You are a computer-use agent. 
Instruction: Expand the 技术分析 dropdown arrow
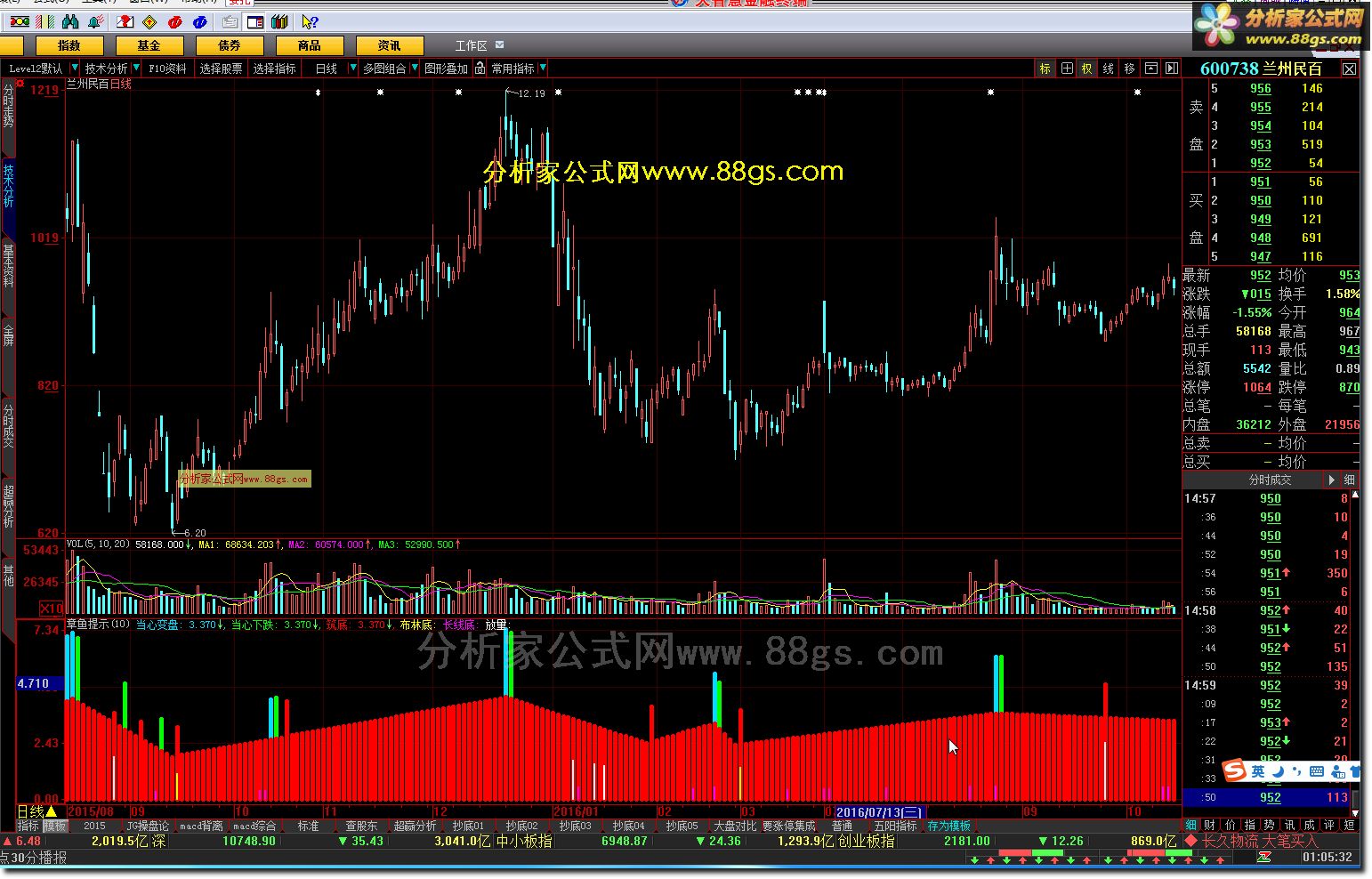click(136, 68)
